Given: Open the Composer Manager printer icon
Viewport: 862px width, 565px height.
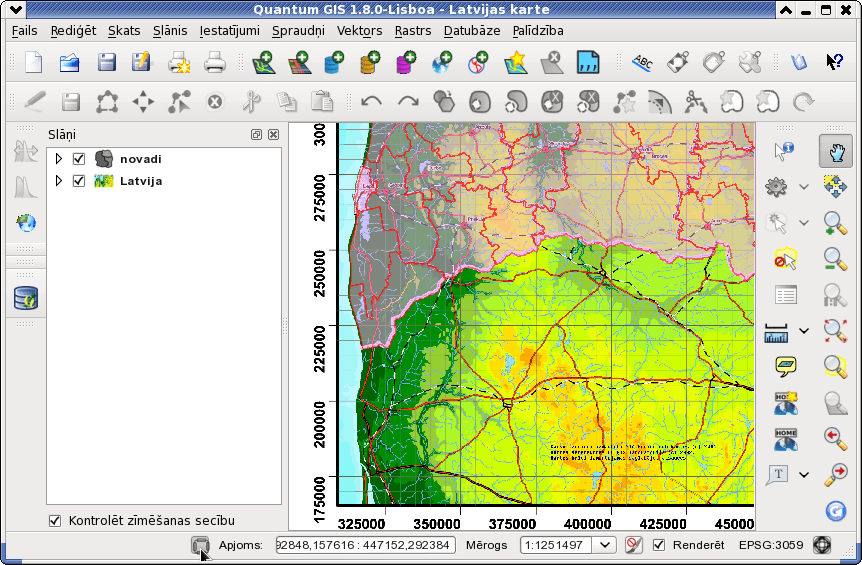Looking at the screenshot, I should [214, 63].
